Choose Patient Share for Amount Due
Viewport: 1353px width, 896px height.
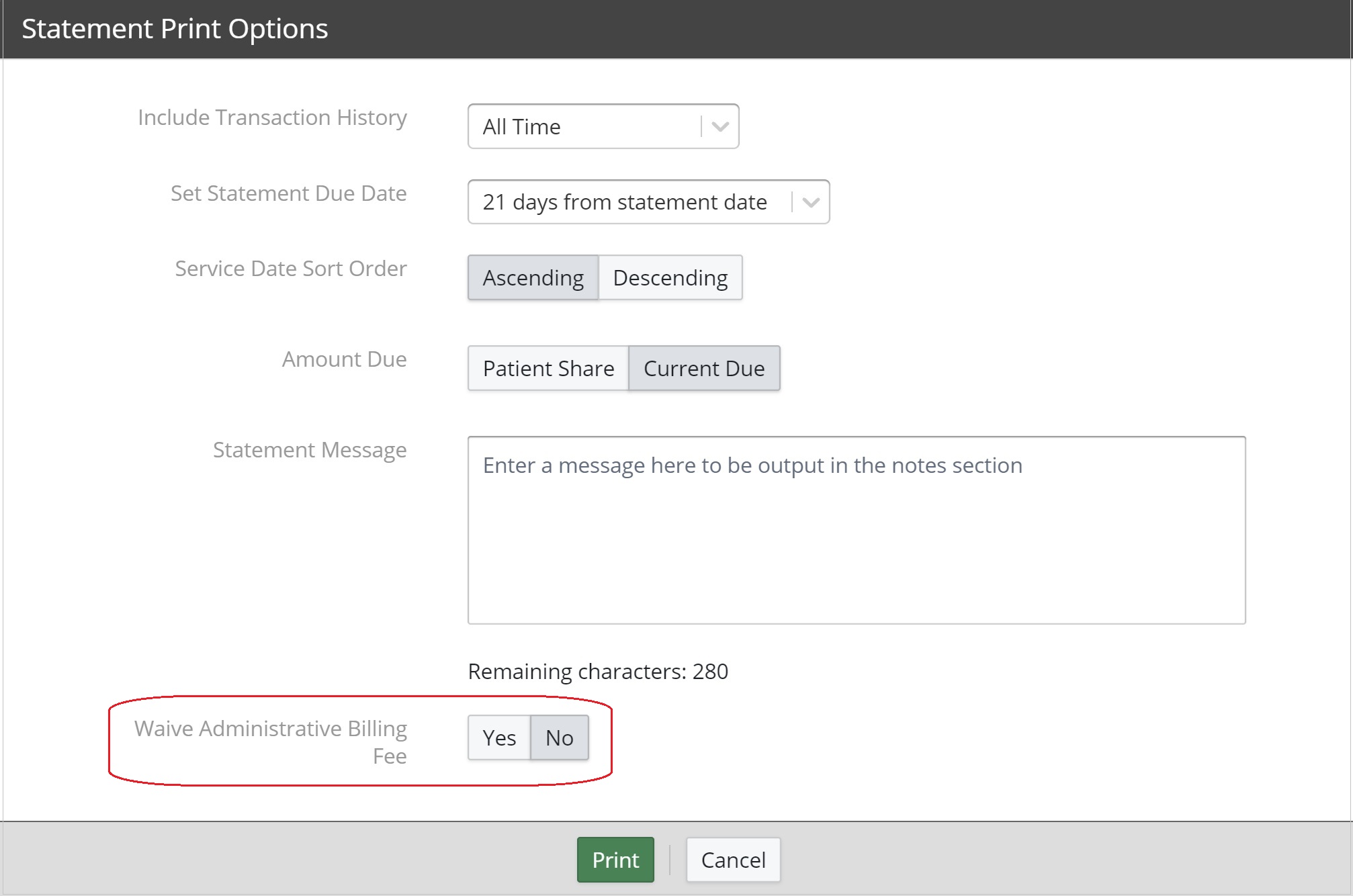548,368
